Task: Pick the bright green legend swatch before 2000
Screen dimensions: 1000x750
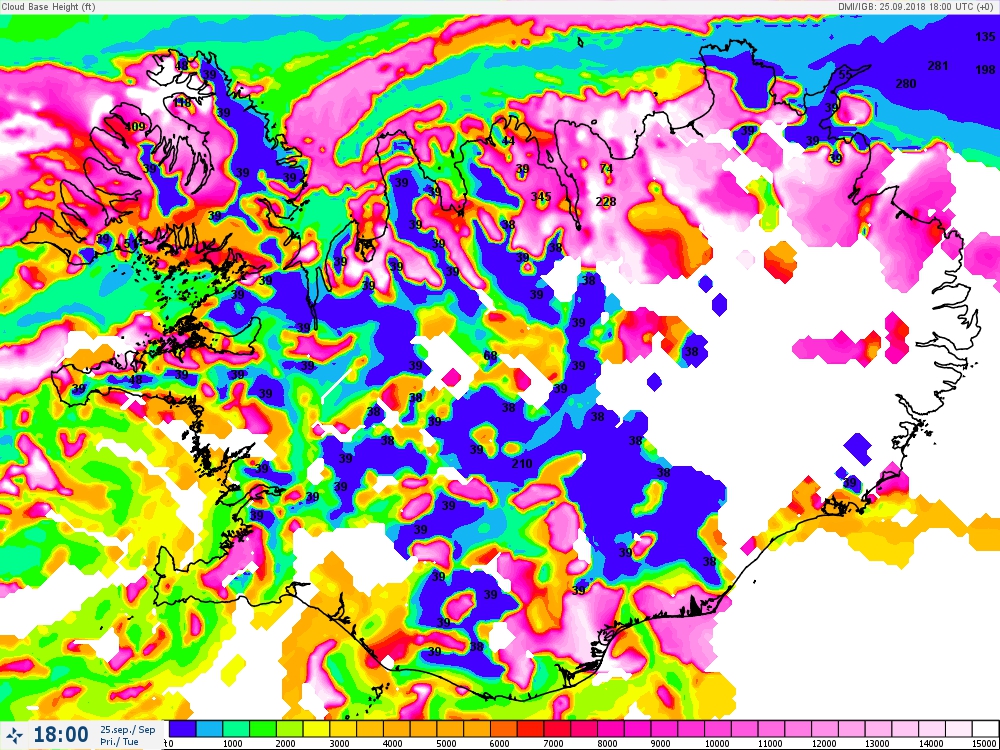Action: (261, 728)
